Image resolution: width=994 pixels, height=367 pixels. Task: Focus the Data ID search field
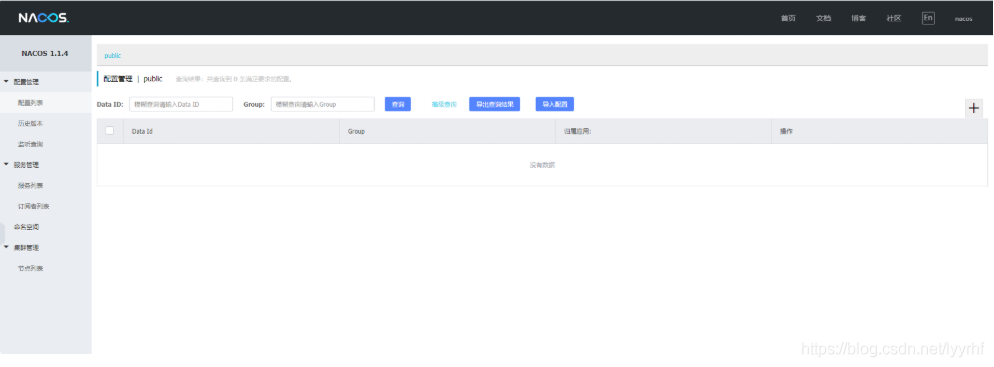point(181,104)
